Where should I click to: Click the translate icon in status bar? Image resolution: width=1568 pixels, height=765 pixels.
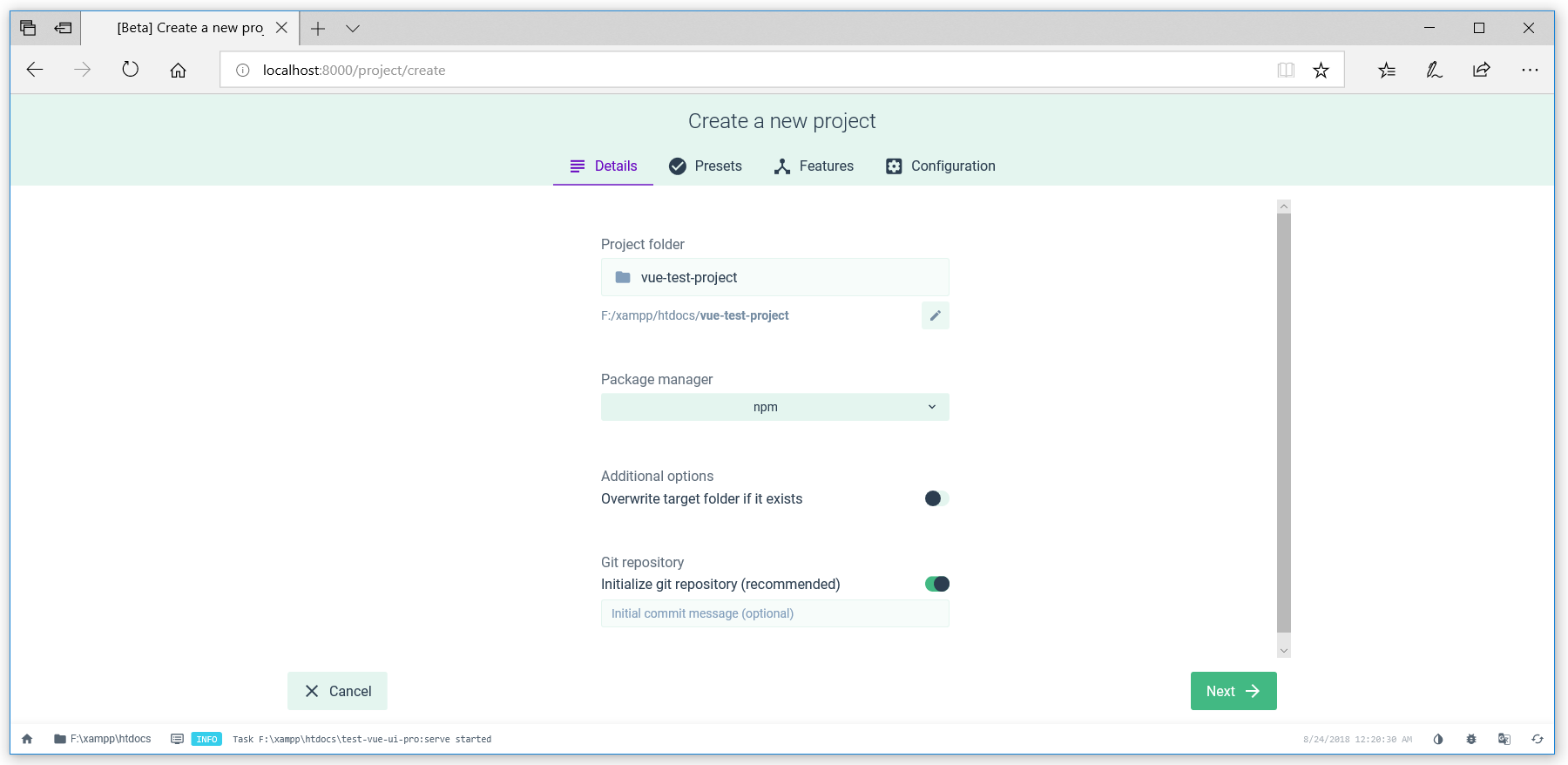1504,739
